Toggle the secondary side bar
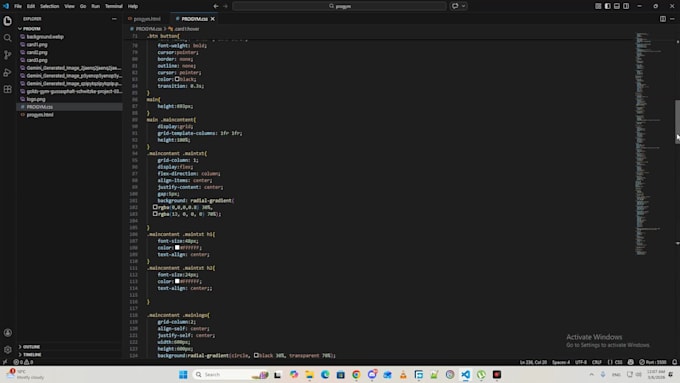The image size is (680, 383). [626, 6]
